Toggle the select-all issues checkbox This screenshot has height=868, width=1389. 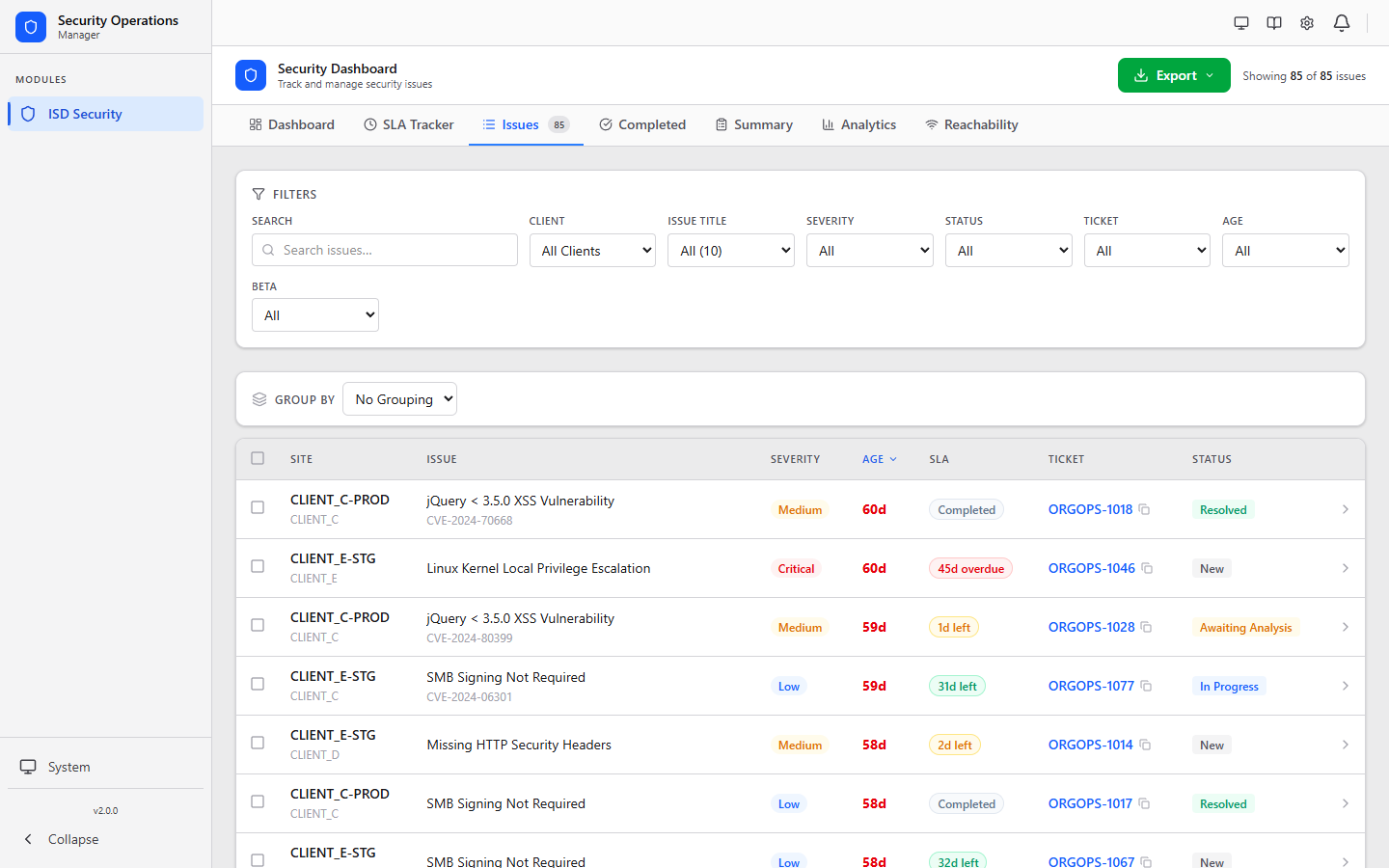[x=258, y=458]
